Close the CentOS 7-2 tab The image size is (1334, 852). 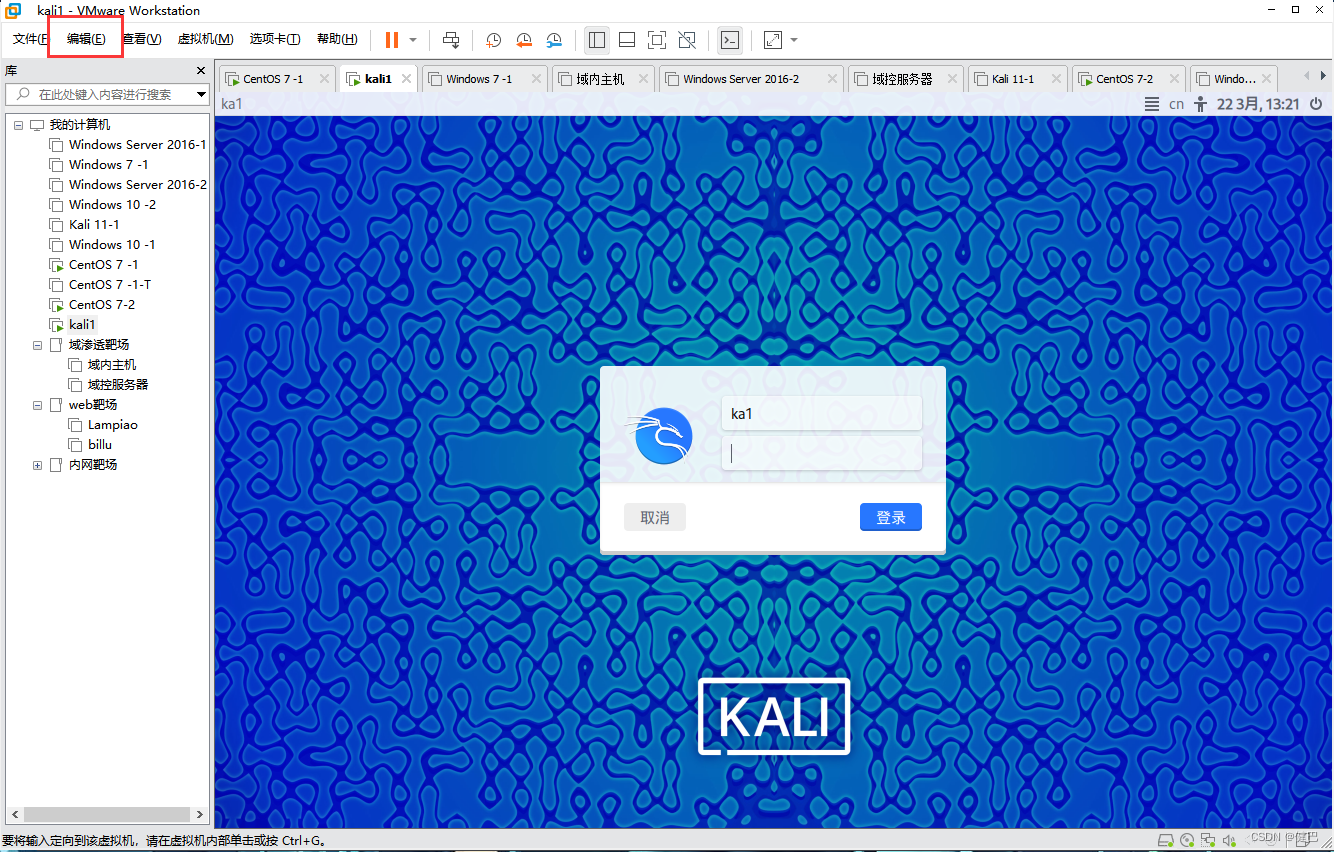click(x=1174, y=79)
